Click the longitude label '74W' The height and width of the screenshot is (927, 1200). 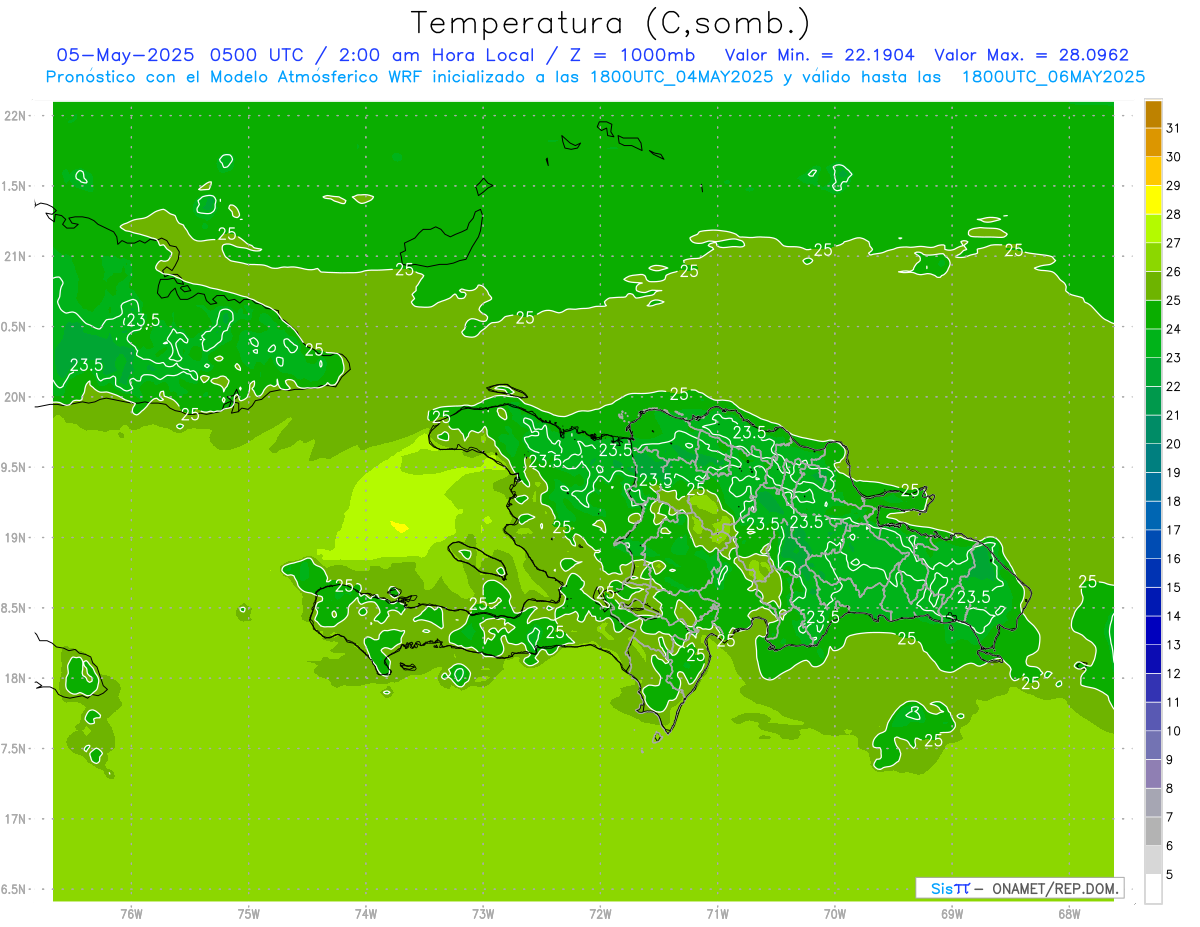[x=366, y=914]
